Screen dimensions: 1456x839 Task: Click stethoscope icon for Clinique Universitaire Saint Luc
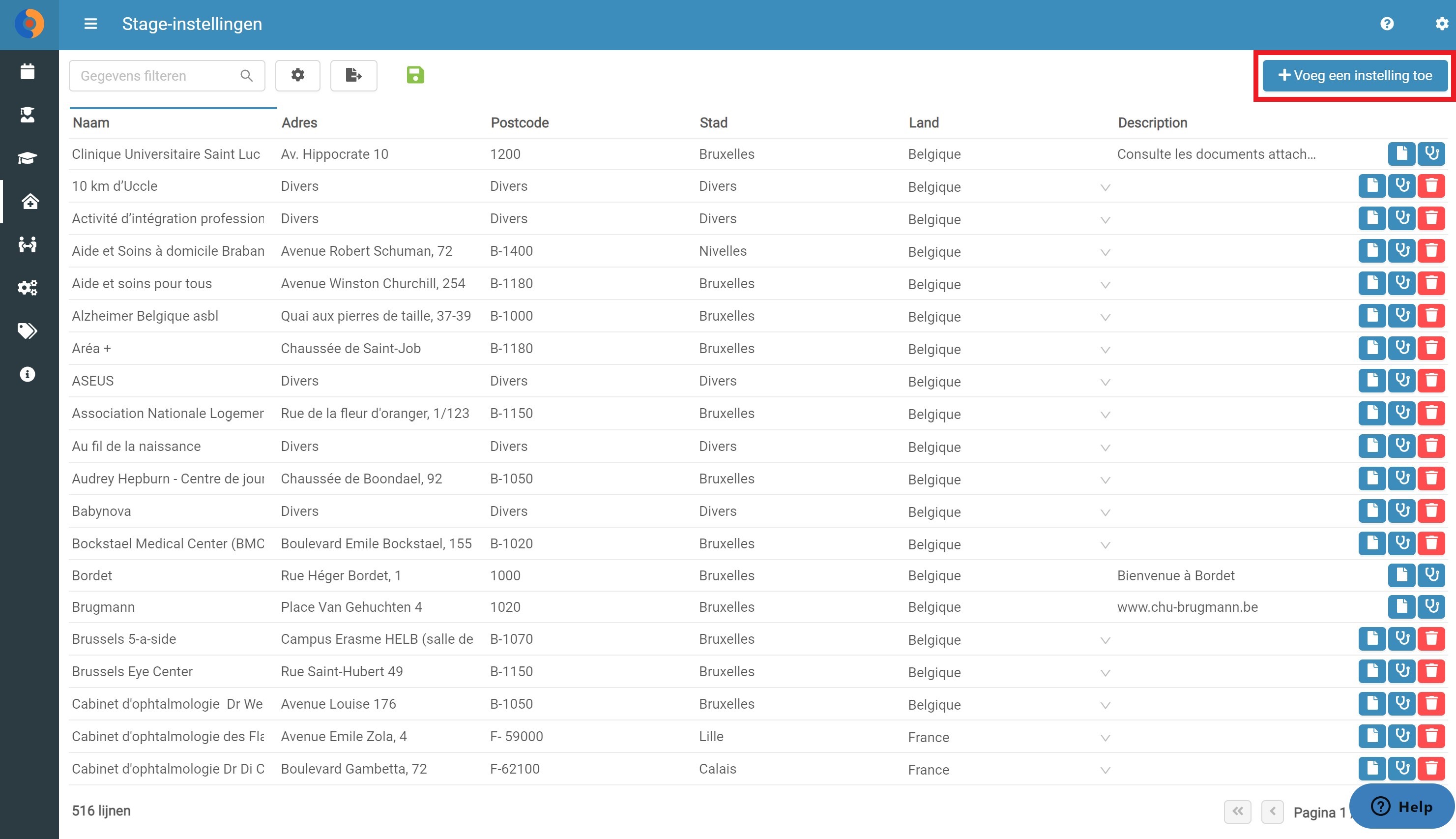pyautogui.click(x=1431, y=153)
